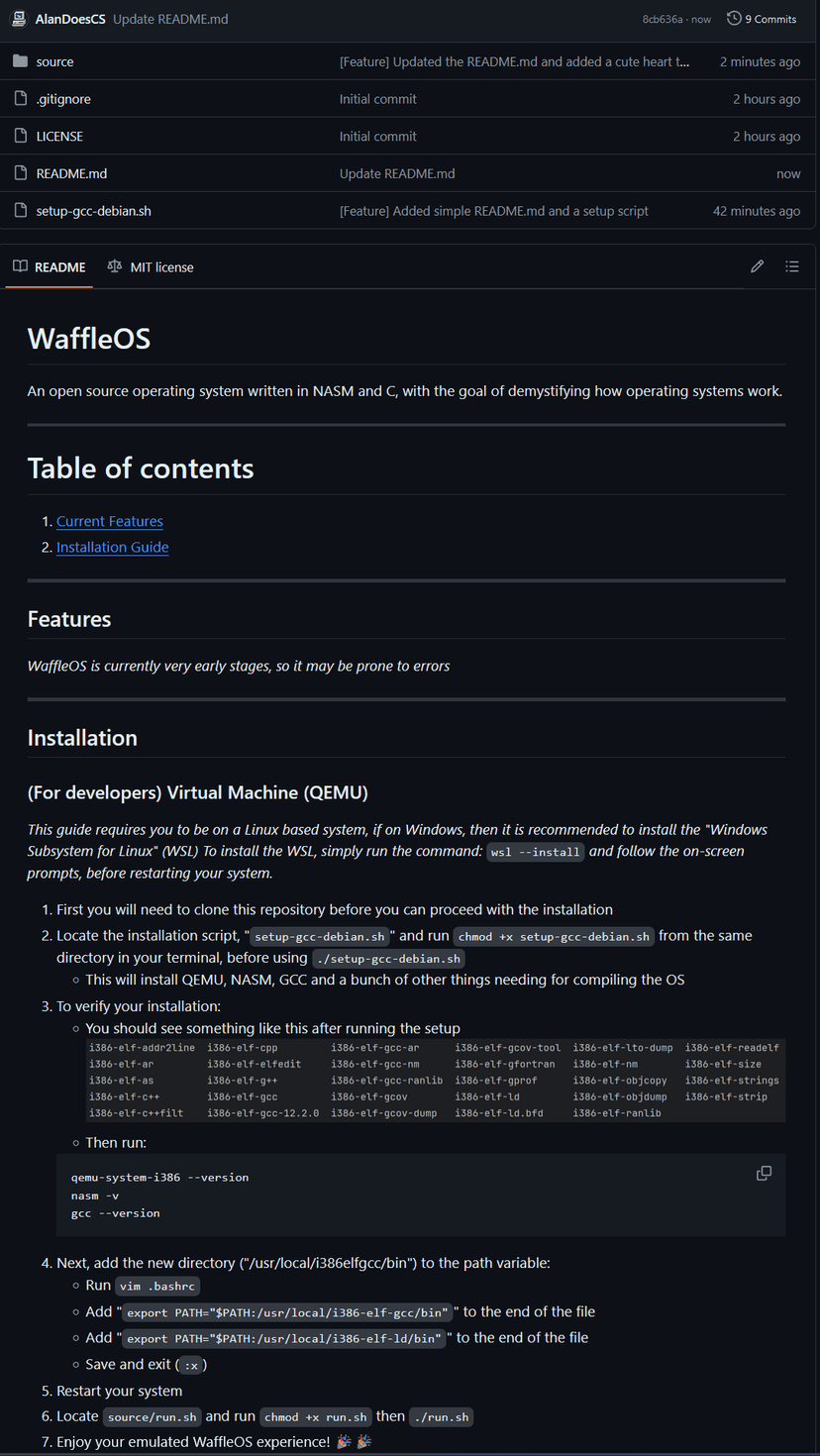Viewport: 820px width, 1456px height.
Task: Click the MIT license scale icon
Action: click(x=115, y=266)
